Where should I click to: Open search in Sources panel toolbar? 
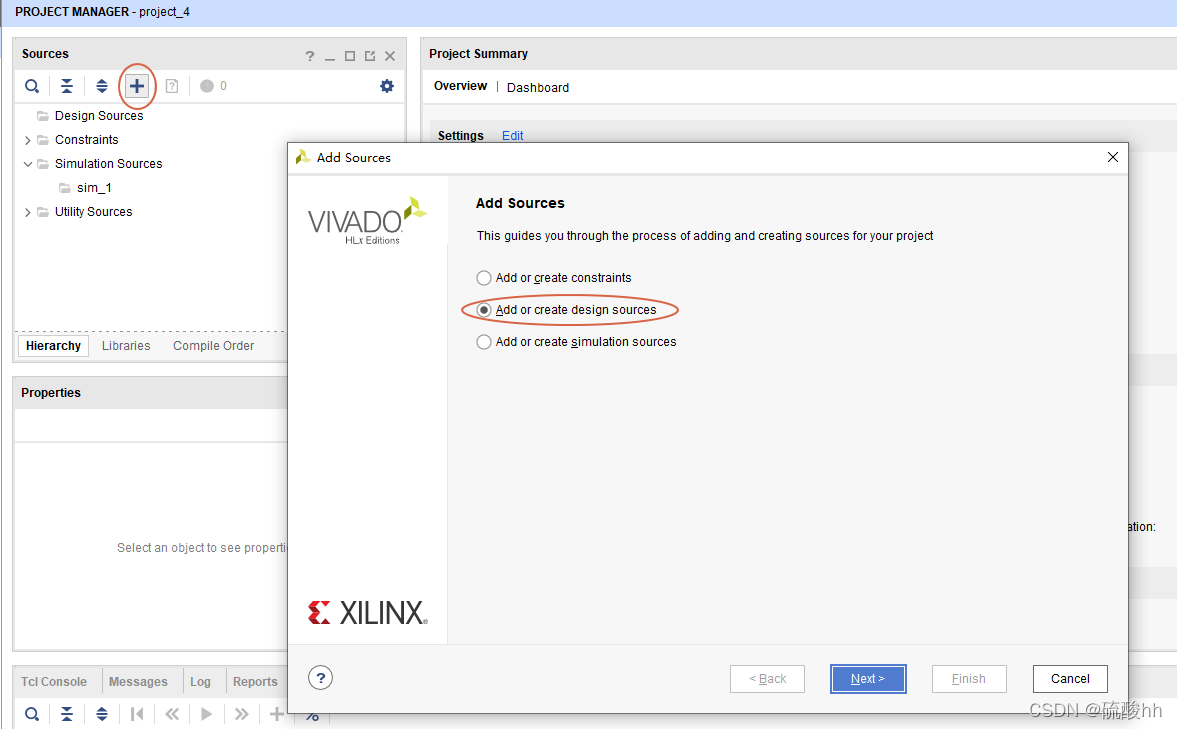coord(32,86)
